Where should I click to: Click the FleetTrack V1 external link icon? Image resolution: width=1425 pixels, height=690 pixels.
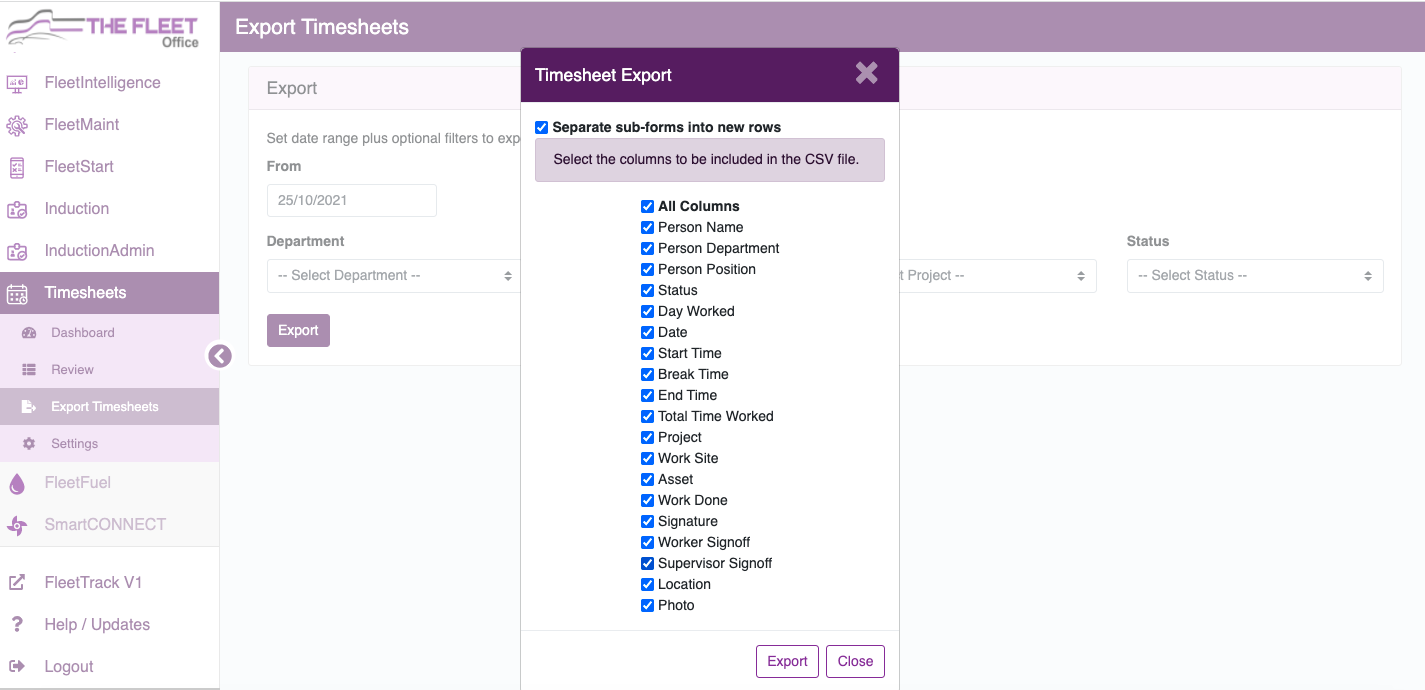pos(17,582)
